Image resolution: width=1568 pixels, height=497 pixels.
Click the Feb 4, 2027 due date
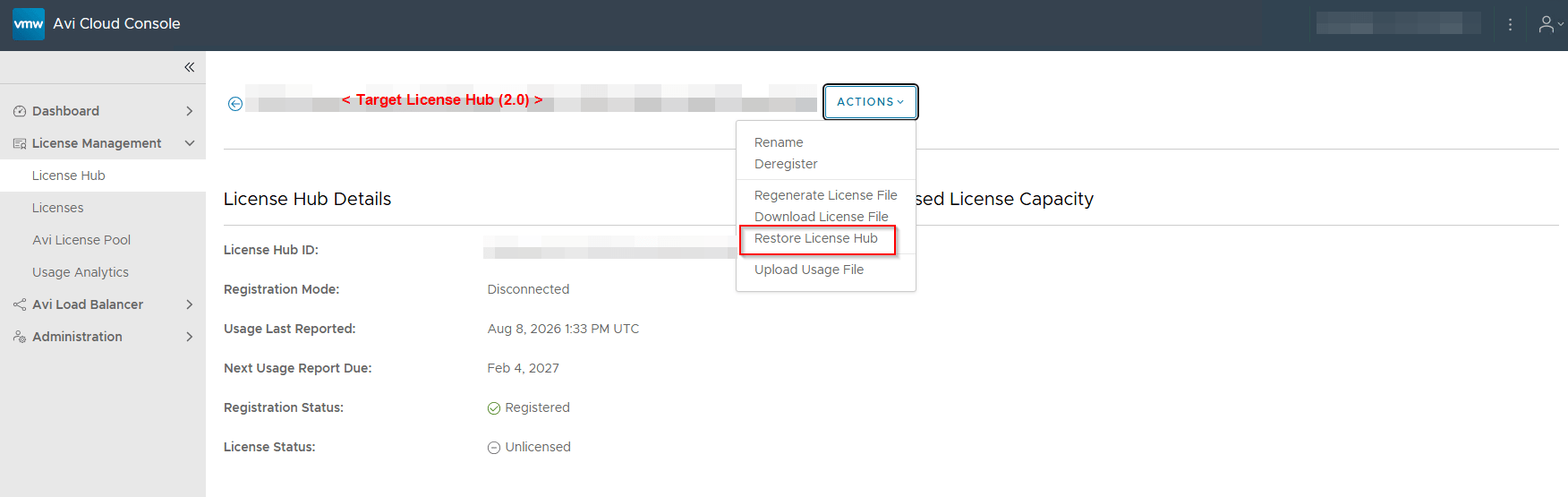(x=523, y=368)
